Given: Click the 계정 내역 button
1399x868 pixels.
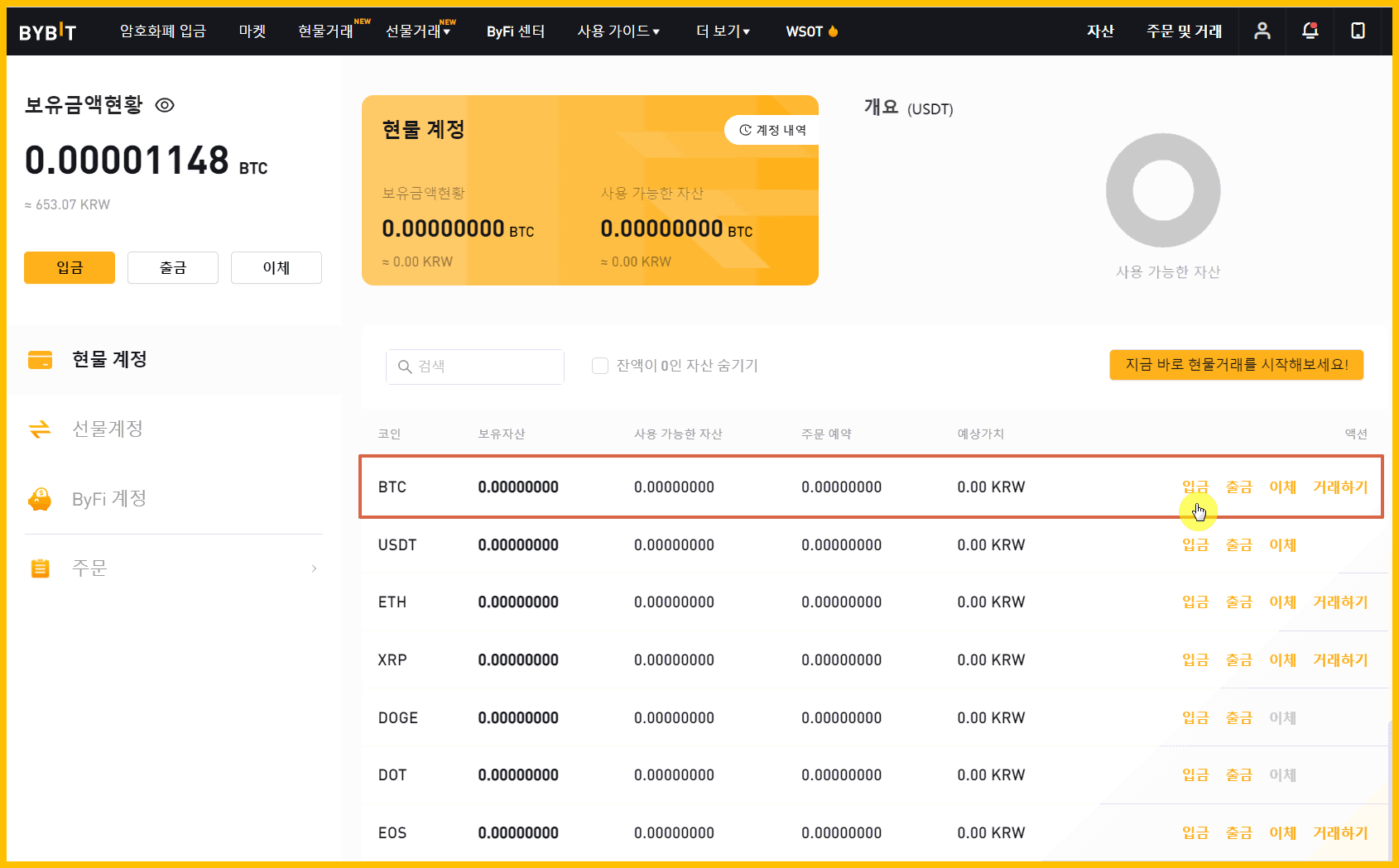Looking at the screenshot, I should point(772,130).
